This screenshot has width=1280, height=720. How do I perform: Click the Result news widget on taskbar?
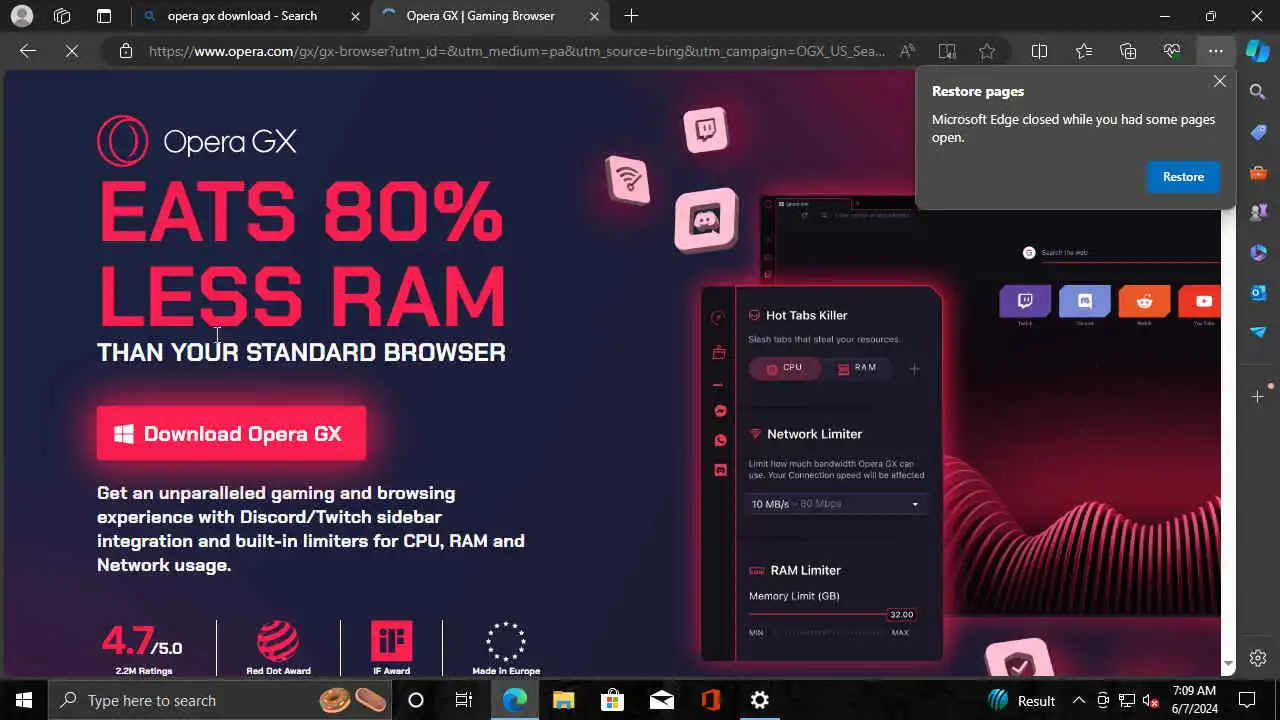tap(1021, 700)
